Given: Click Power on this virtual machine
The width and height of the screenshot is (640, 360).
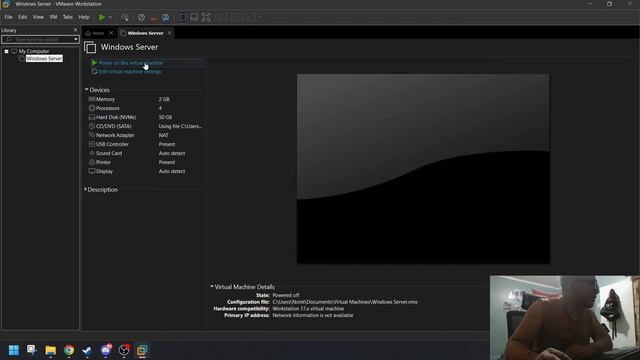Looking at the screenshot, I should pos(131,63).
